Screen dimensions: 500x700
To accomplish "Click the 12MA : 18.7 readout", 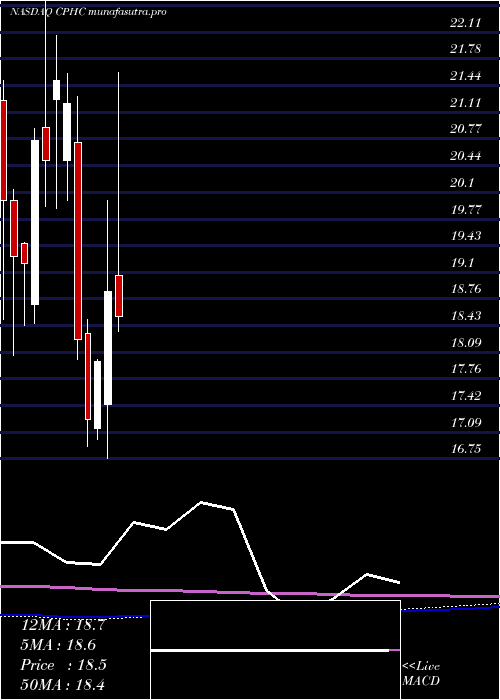I will [63, 625].
